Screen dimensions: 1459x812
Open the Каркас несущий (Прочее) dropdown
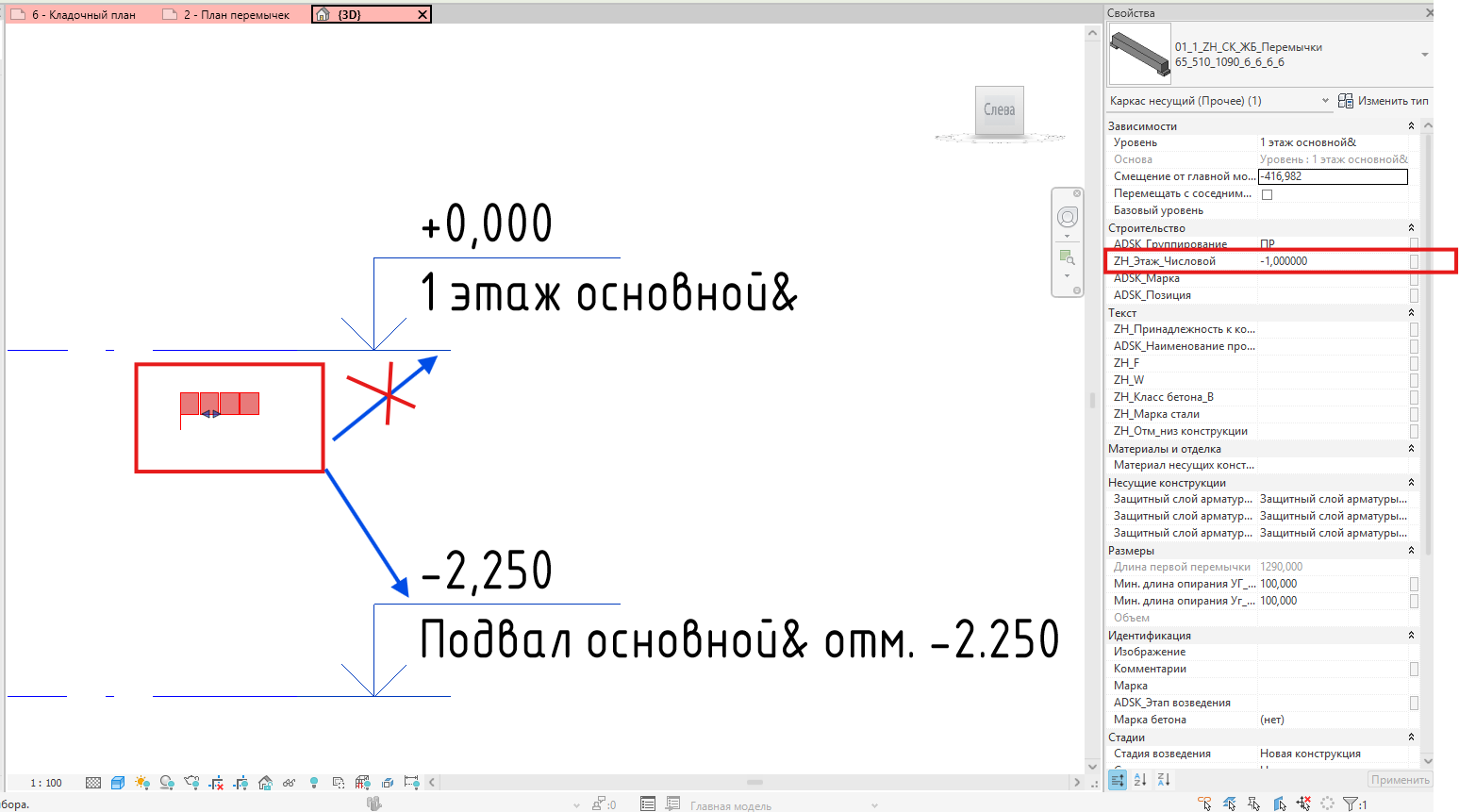(x=1219, y=101)
